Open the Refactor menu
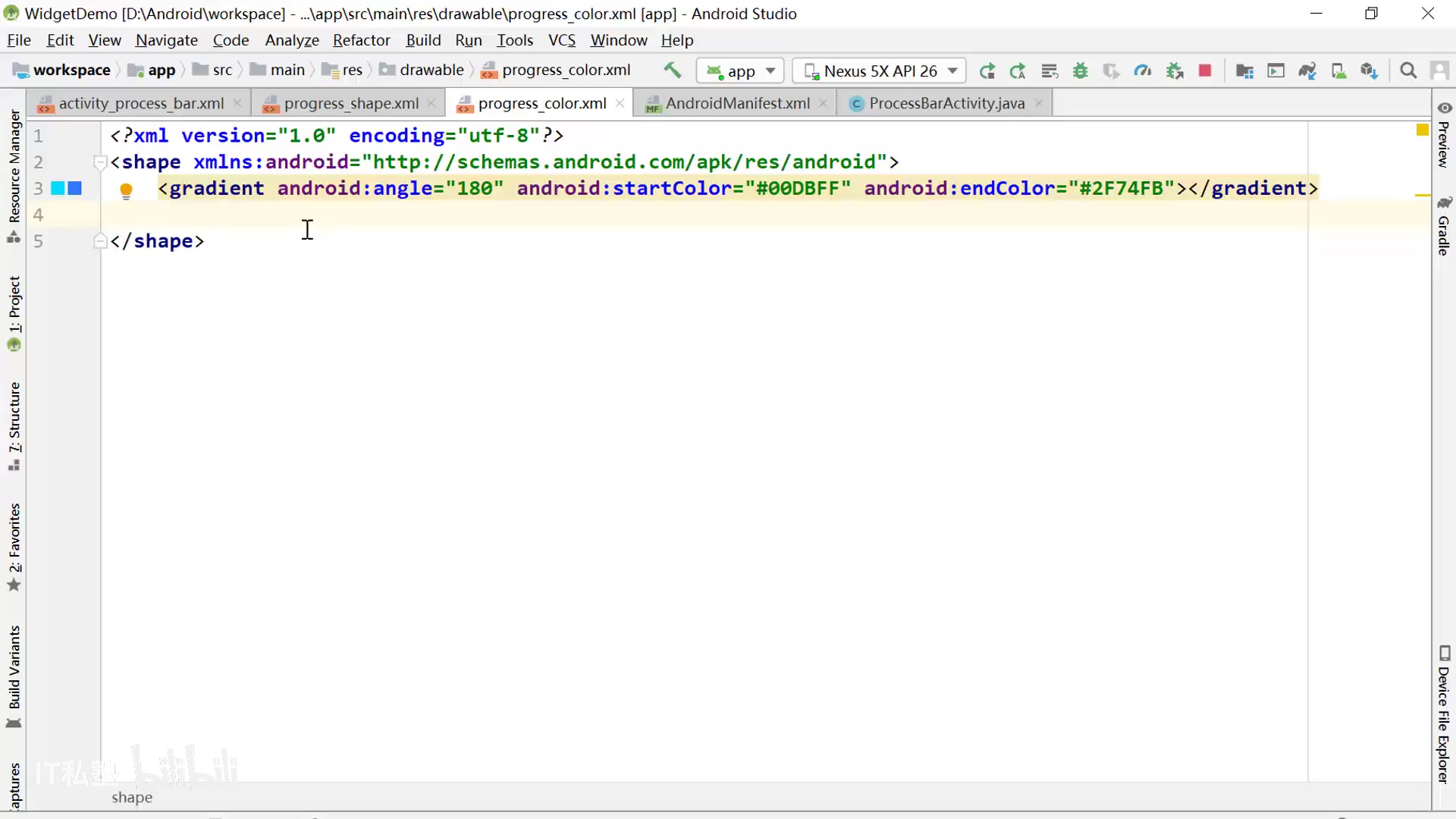1456x819 pixels. (x=361, y=40)
